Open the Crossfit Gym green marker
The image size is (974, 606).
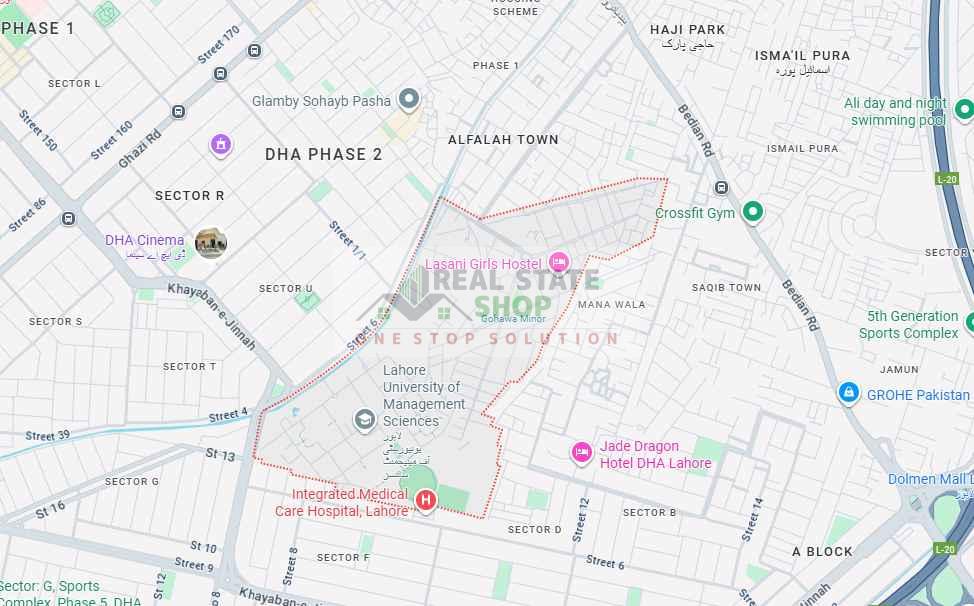pos(752,212)
